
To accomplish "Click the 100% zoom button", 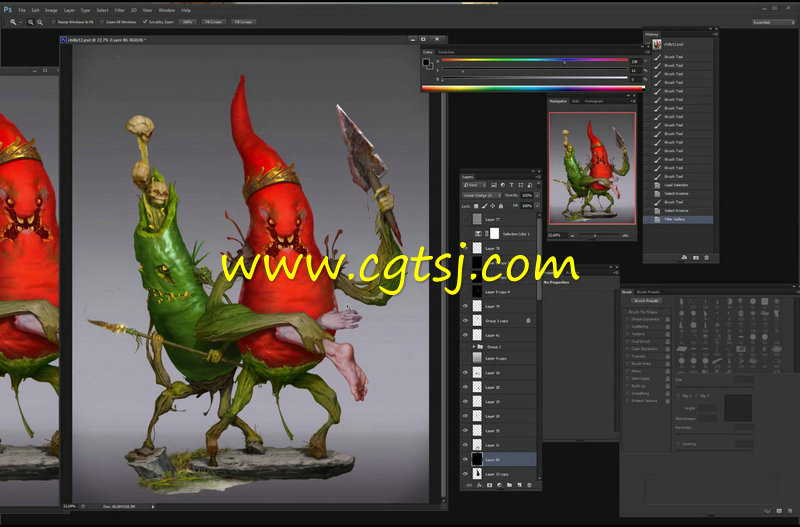I will click(188, 22).
